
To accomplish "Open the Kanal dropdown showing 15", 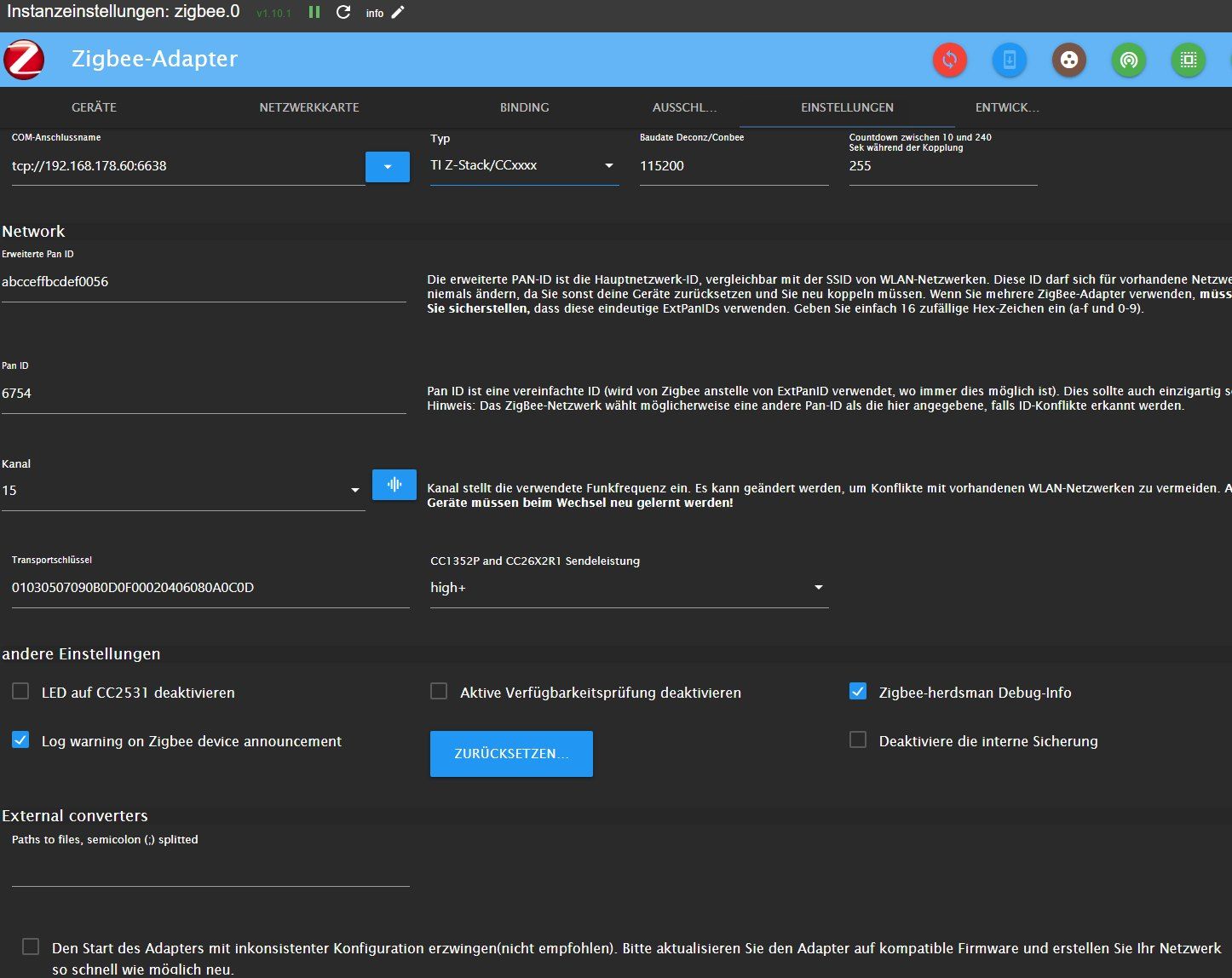I will [x=183, y=491].
